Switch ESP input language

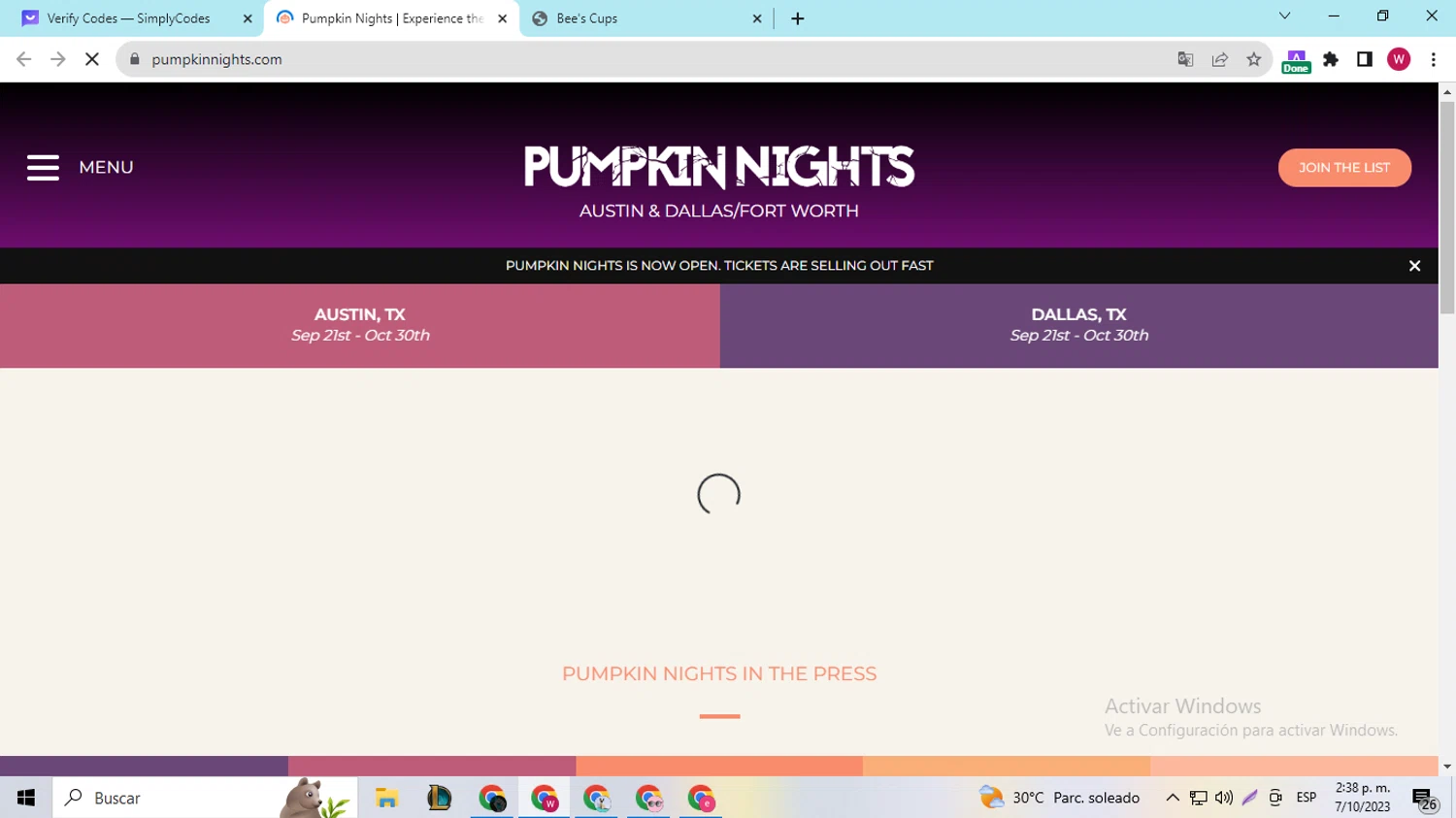(x=1307, y=798)
